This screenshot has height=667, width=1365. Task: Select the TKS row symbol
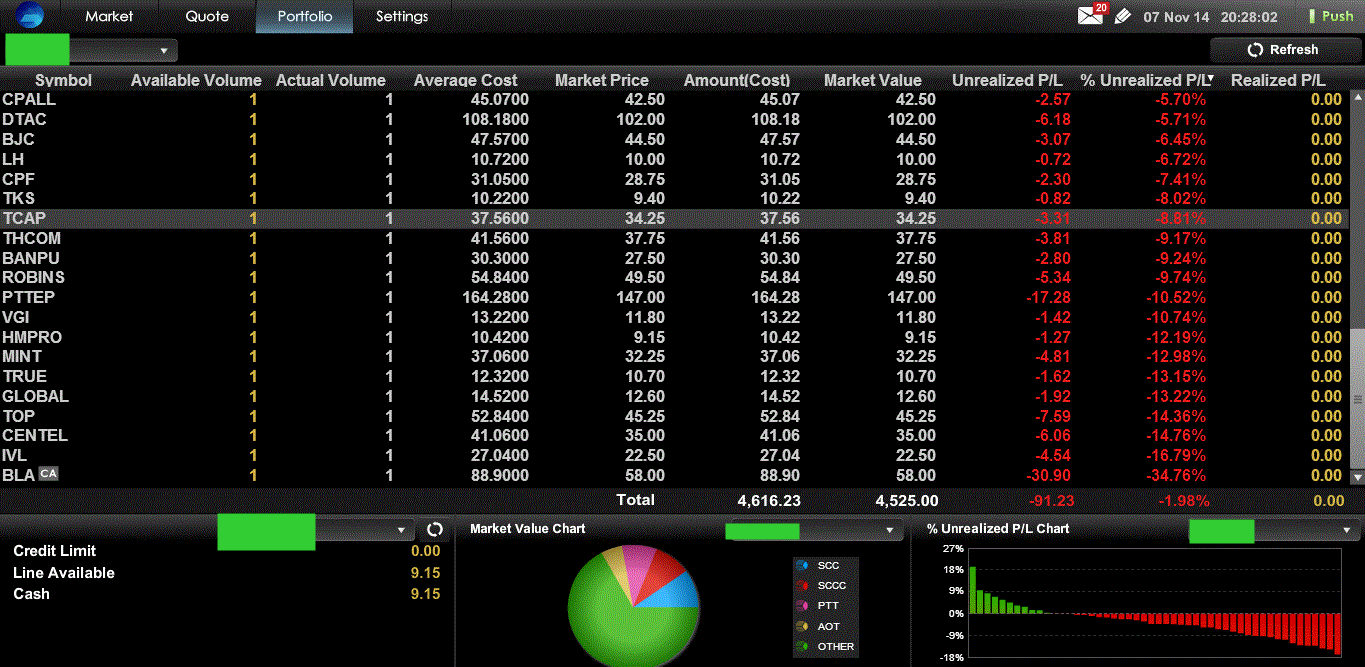[x=18, y=198]
